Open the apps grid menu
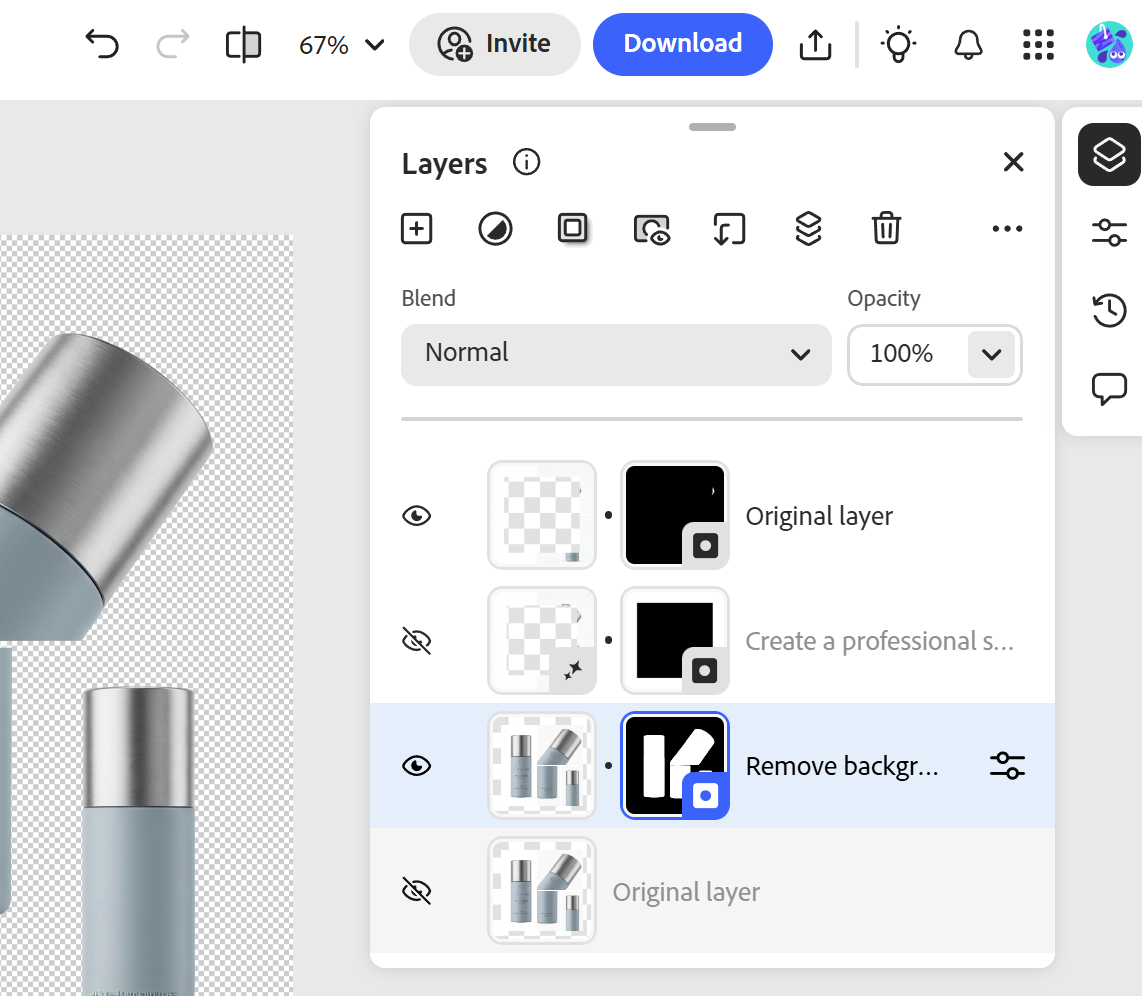Image resolution: width=1142 pixels, height=996 pixels. (1039, 45)
